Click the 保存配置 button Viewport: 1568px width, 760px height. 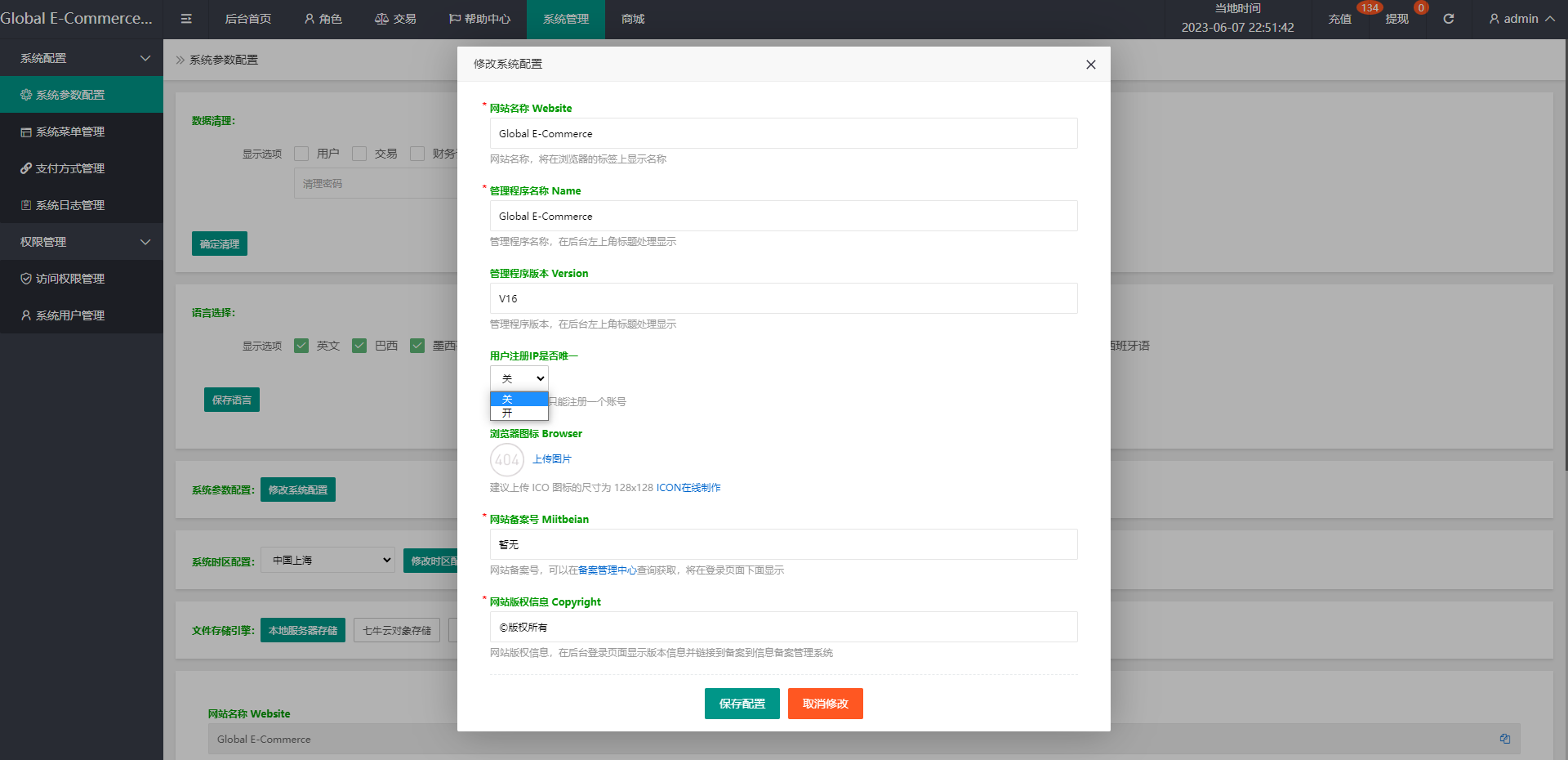coord(742,704)
